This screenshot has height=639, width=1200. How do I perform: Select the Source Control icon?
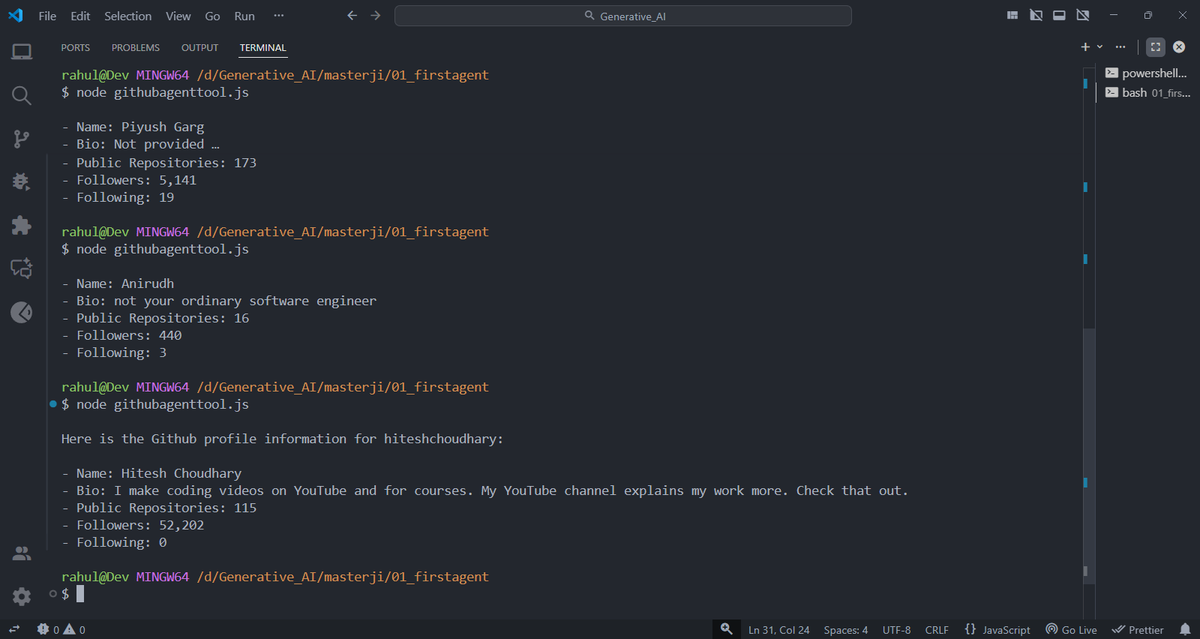click(x=22, y=139)
